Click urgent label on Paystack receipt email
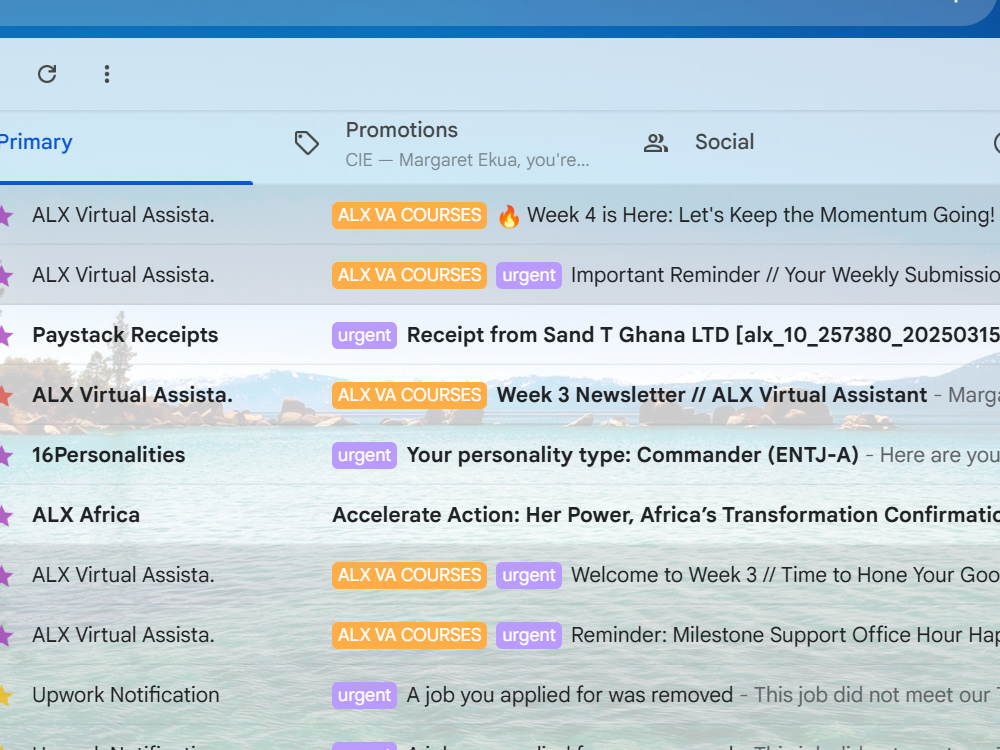 [364, 335]
